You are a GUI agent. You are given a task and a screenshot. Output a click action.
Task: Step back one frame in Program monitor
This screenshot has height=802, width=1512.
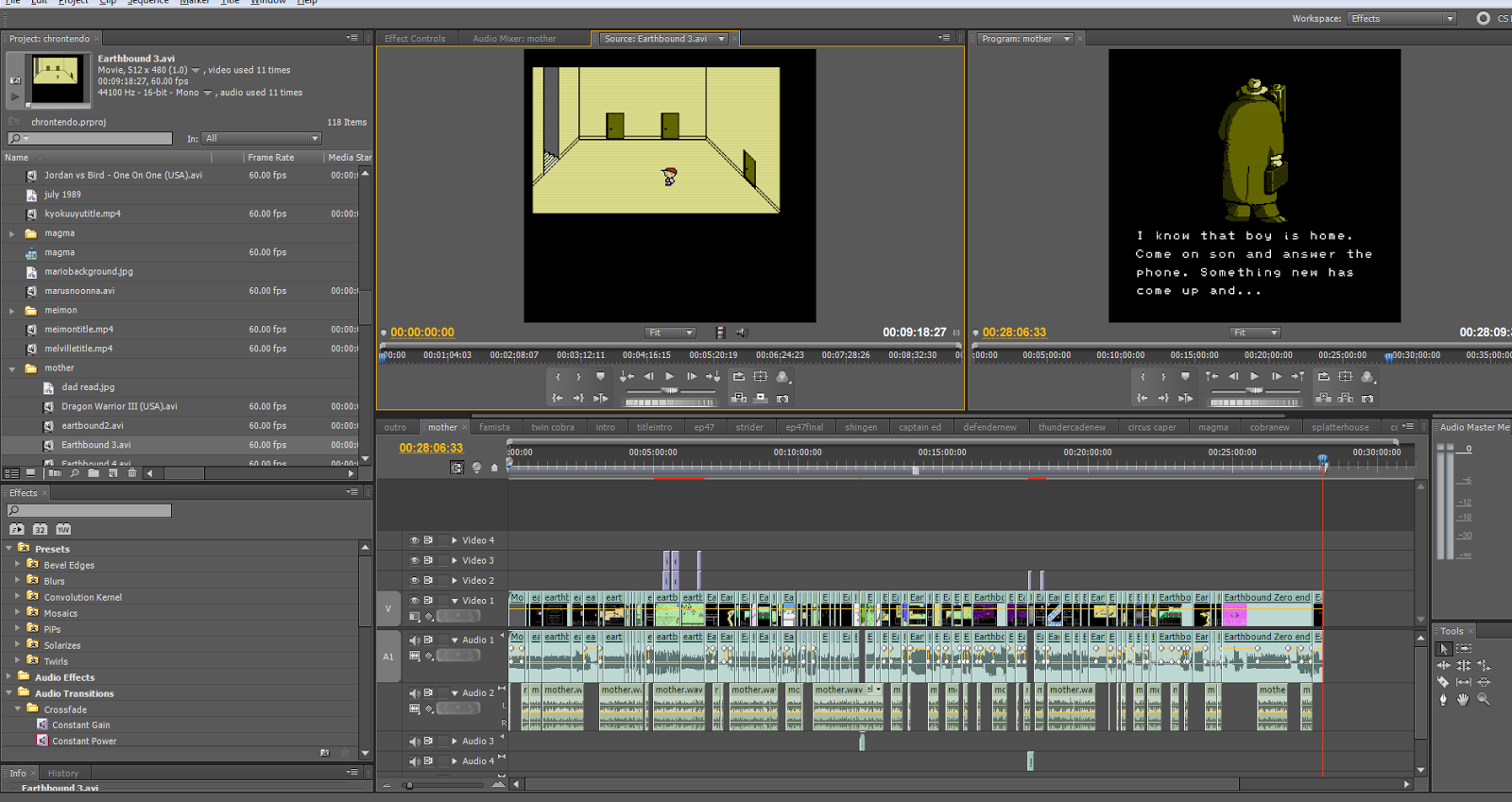pos(1233,377)
